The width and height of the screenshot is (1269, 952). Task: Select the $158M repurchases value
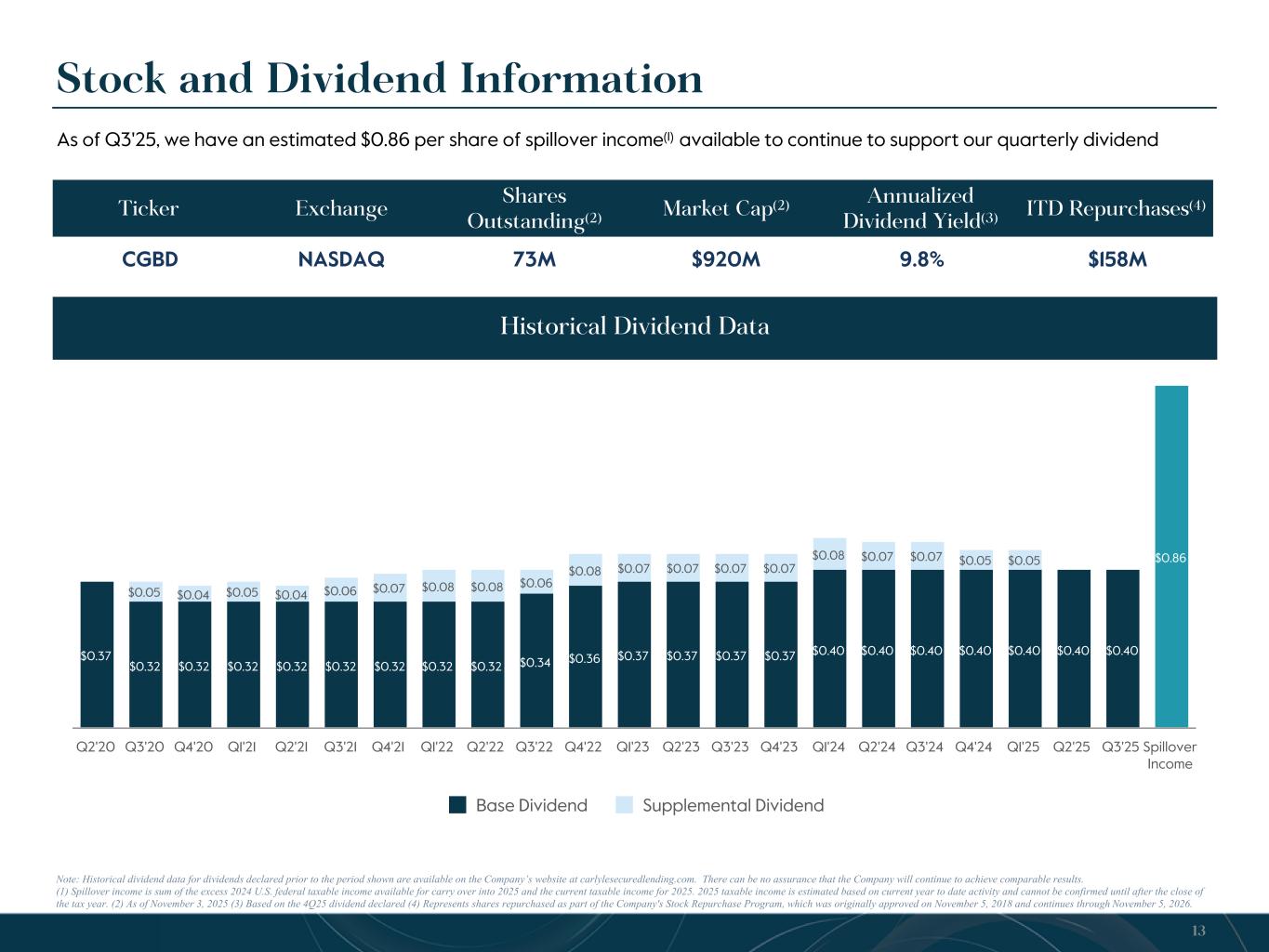(1117, 260)
